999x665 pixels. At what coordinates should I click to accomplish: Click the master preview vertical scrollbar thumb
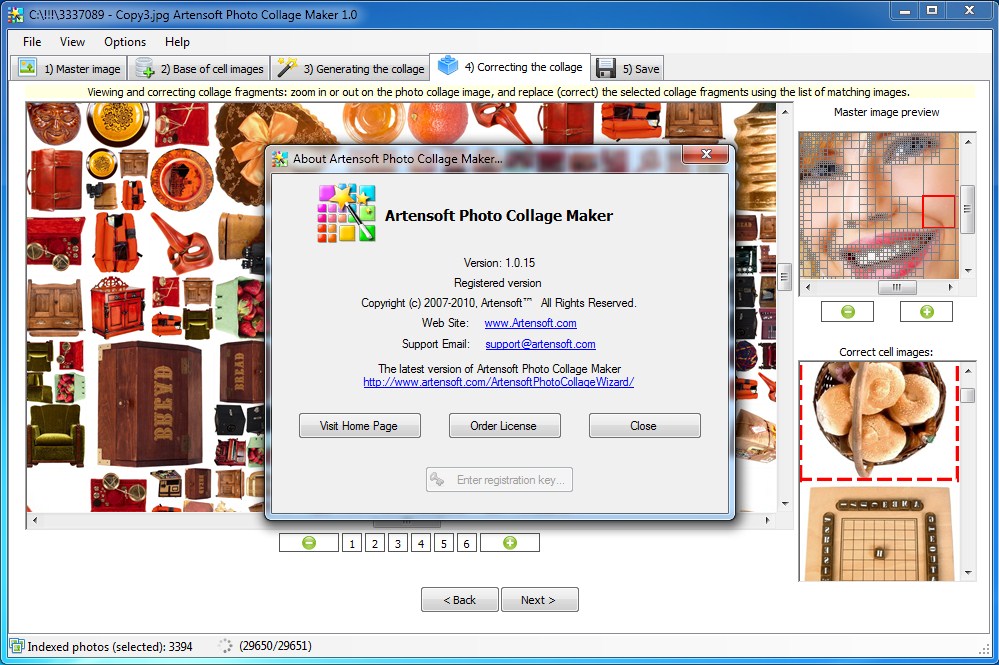(967, 210)
